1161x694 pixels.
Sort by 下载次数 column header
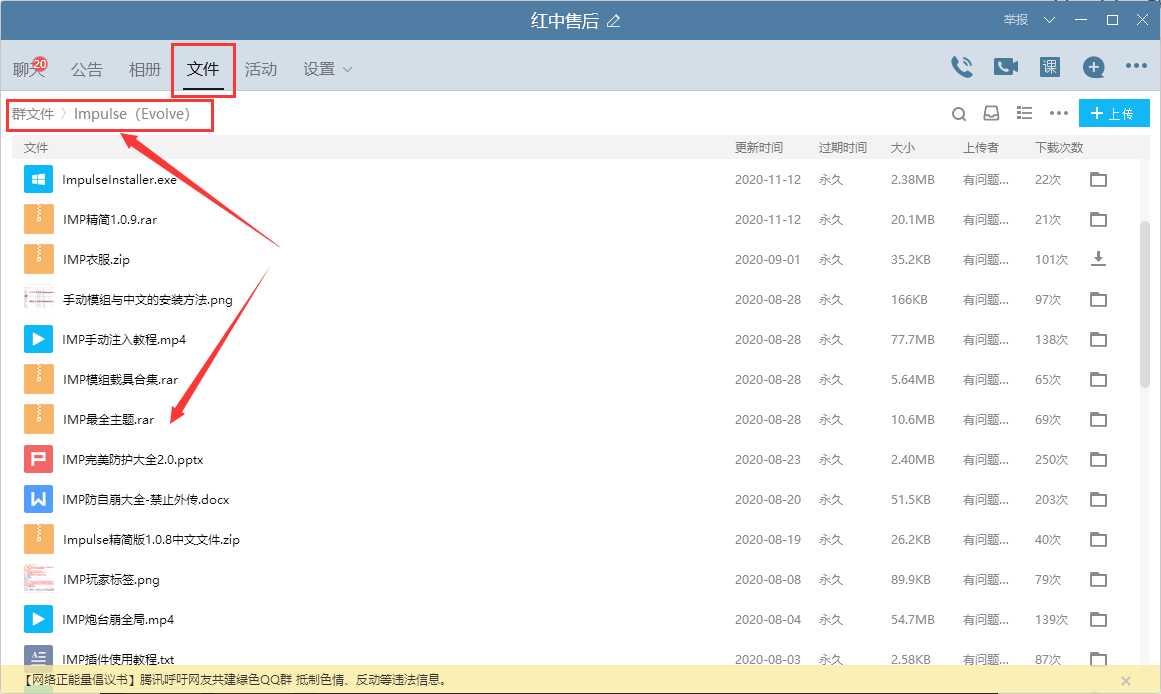1059,147
